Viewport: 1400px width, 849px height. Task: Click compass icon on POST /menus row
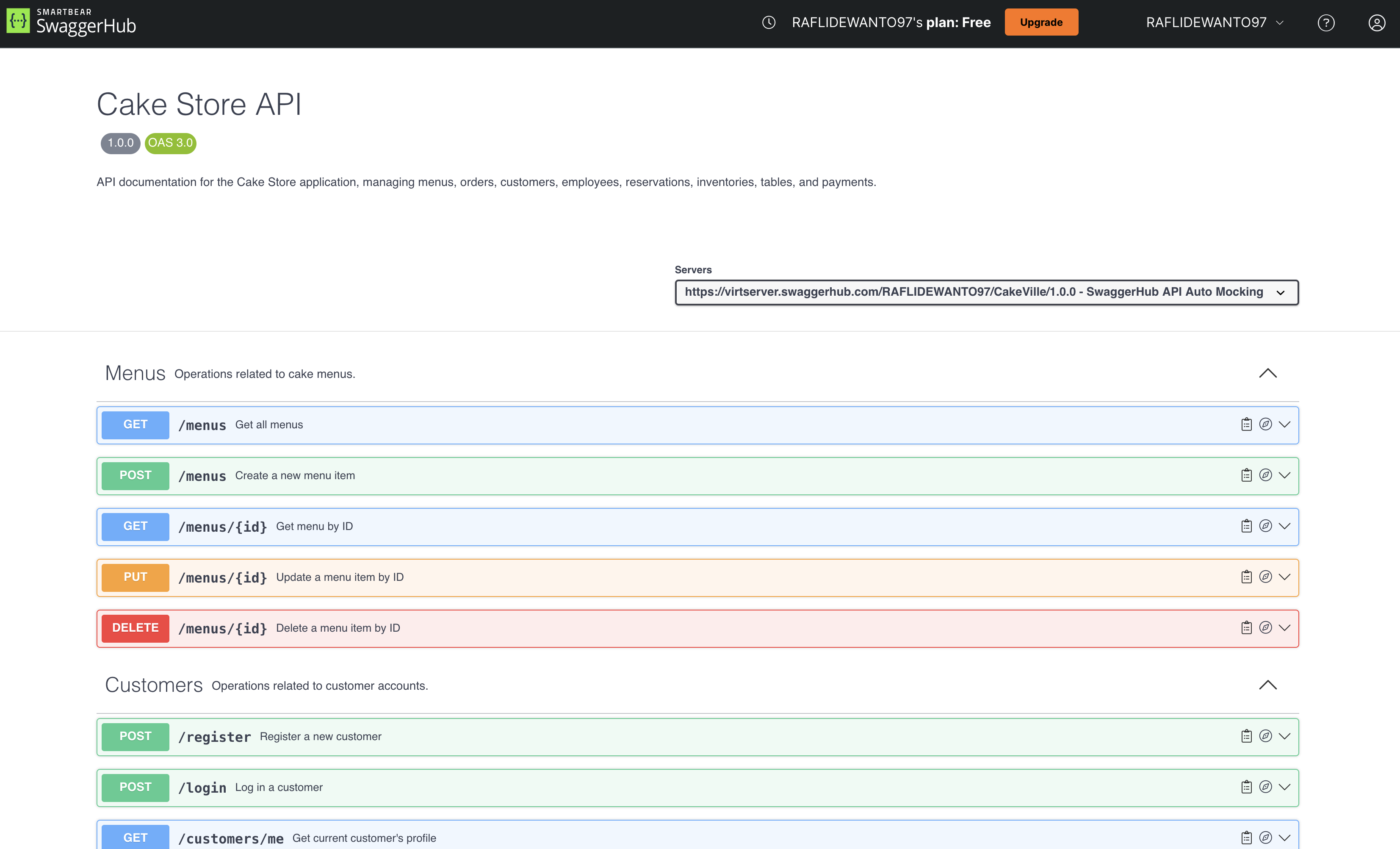(x=1265, y=475)
